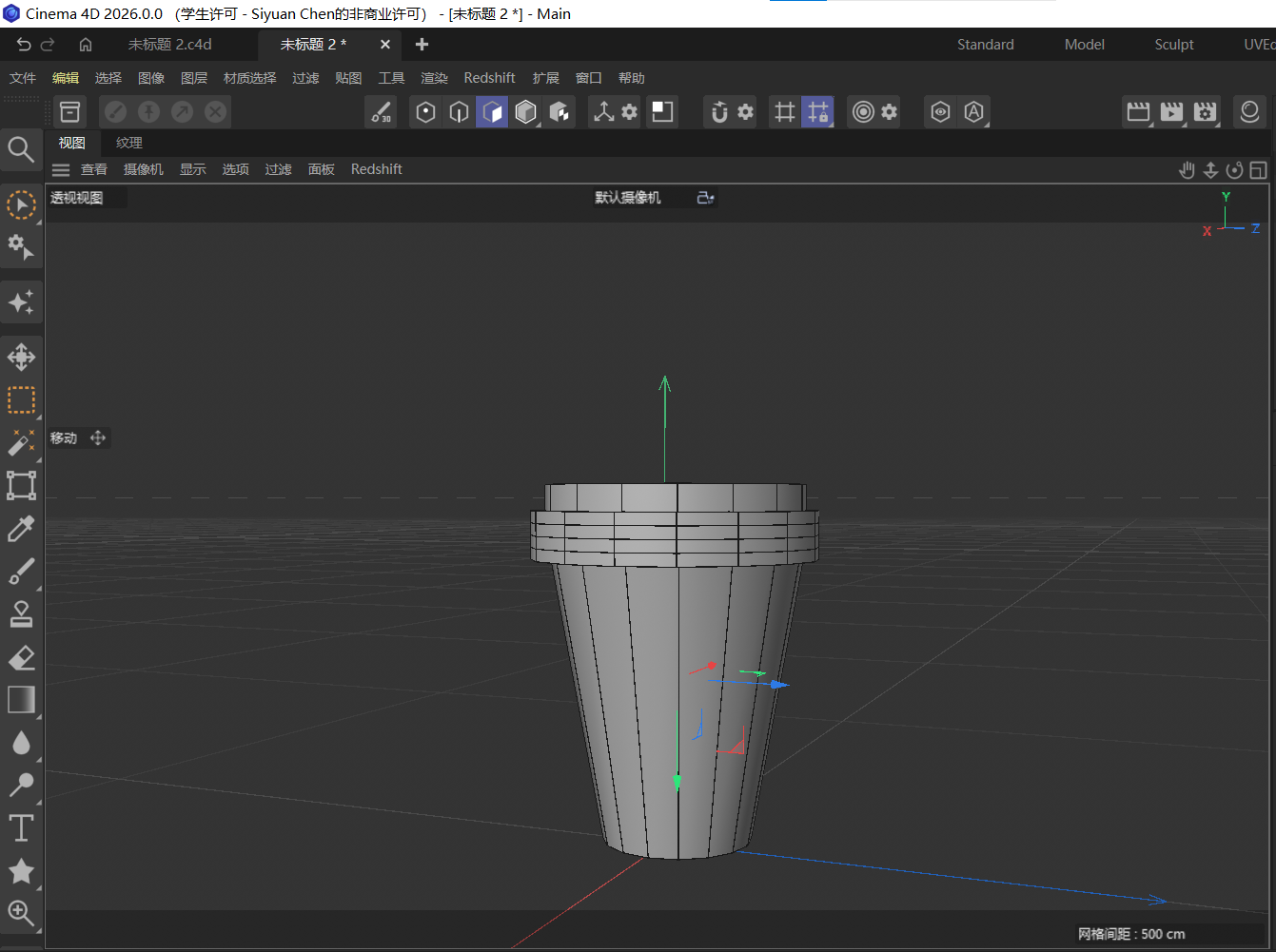The height and width of the screenshot is (952, 1276).
Task: Select the Eraser tool in the left sidebar
Action: pos(21,657)
